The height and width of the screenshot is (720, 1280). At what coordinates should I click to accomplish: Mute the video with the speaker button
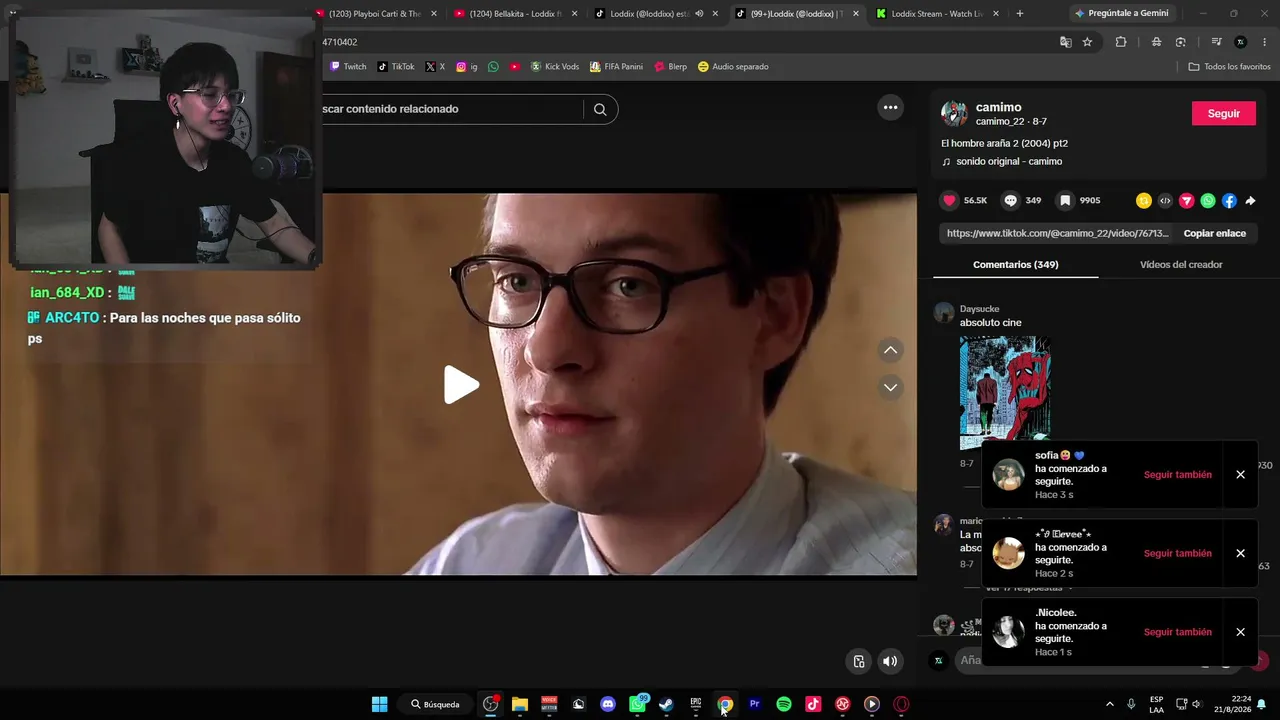890,661
